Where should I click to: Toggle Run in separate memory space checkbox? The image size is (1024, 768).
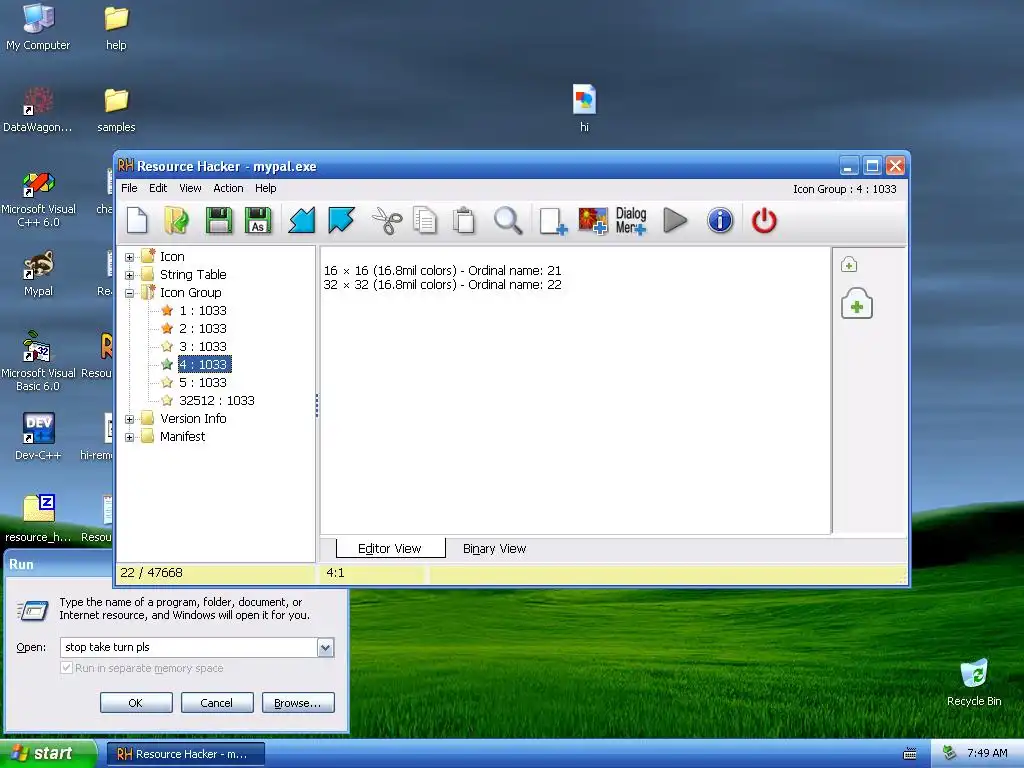[x=66, y=668]
